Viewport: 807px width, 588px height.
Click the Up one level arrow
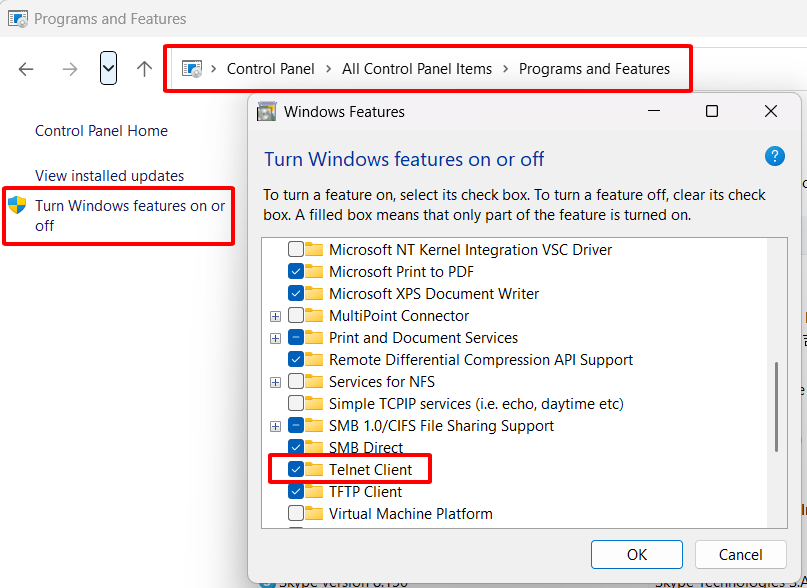[x=144, y=69]
